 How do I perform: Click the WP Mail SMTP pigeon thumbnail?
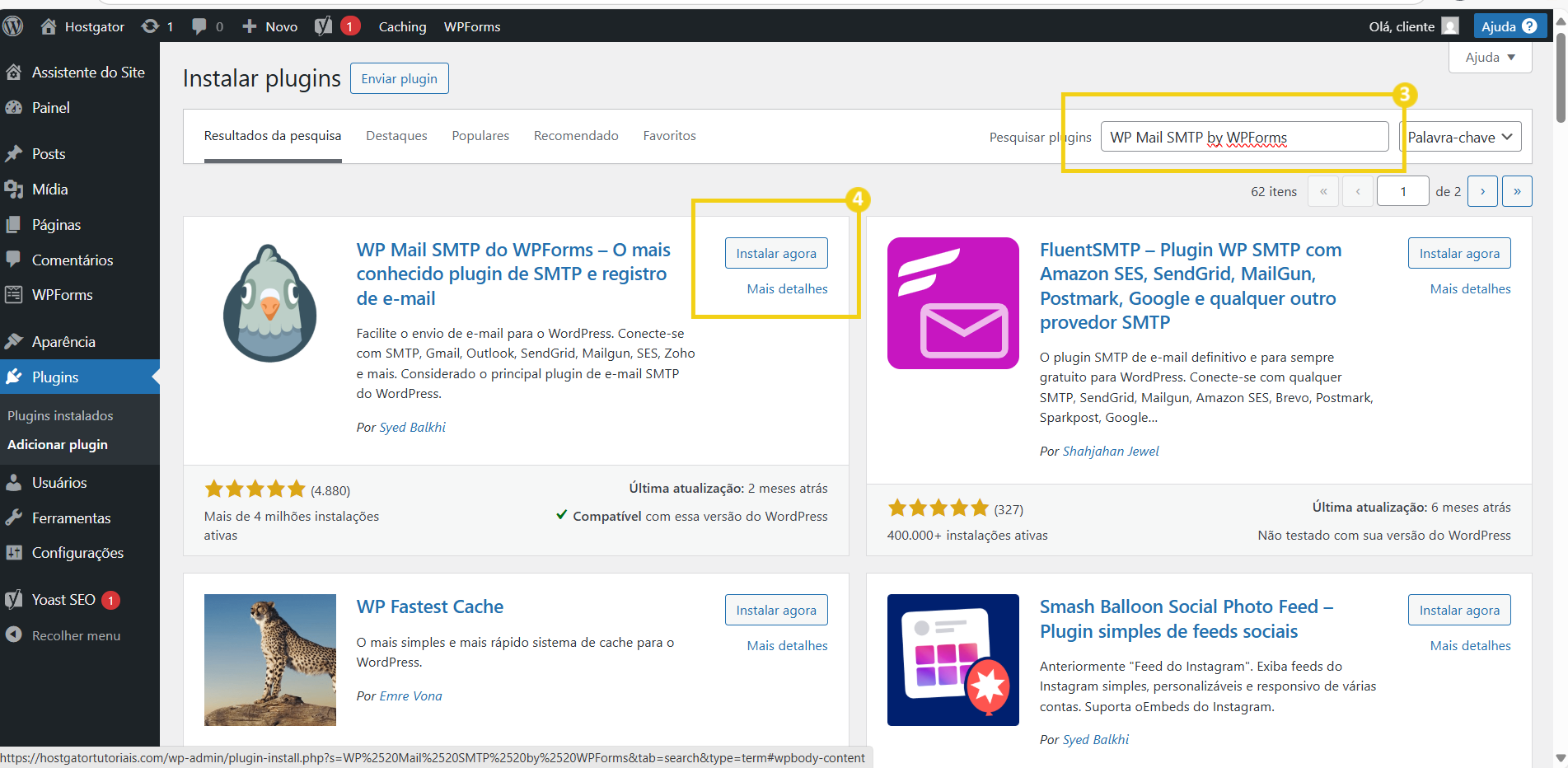pyautogui.click(x=270, y=303)
